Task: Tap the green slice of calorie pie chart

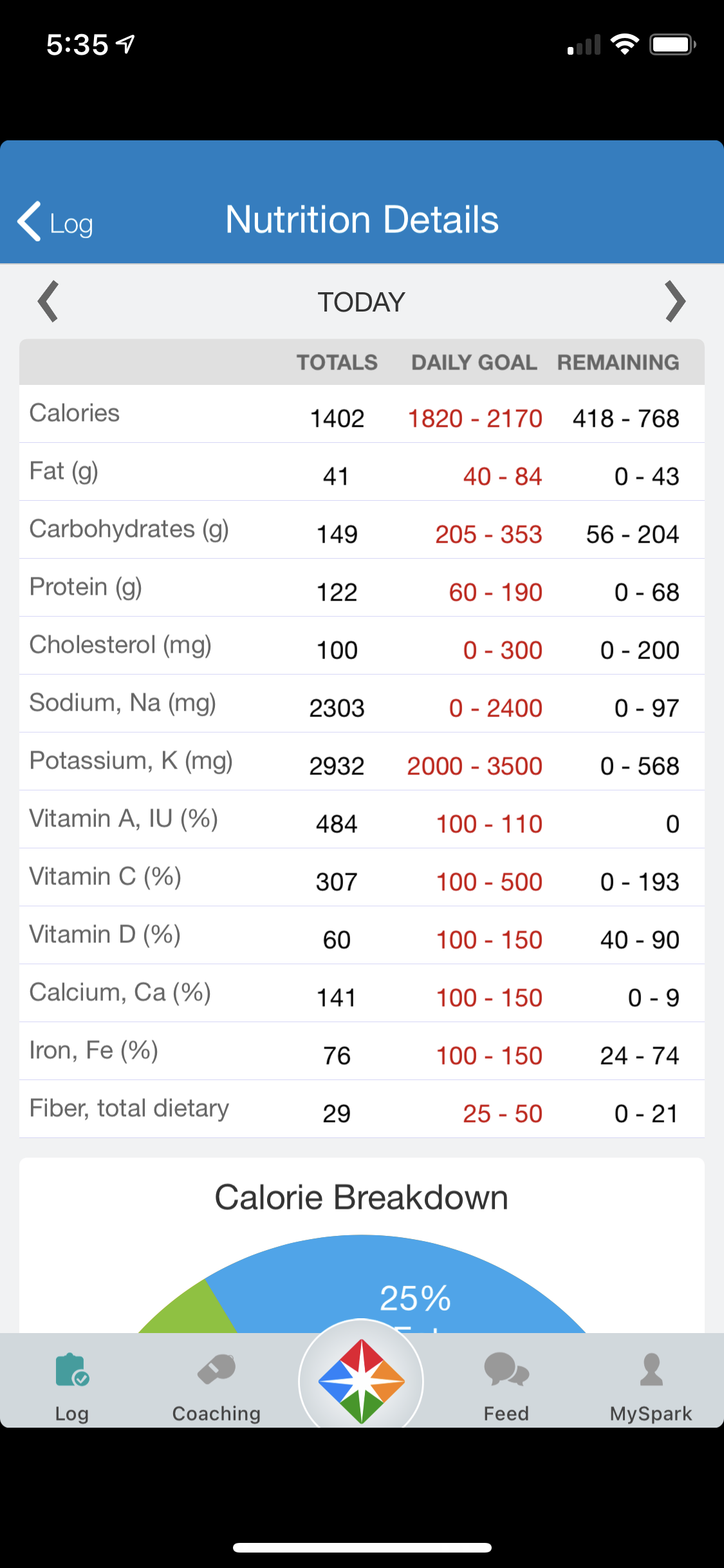Action: 193,1310
